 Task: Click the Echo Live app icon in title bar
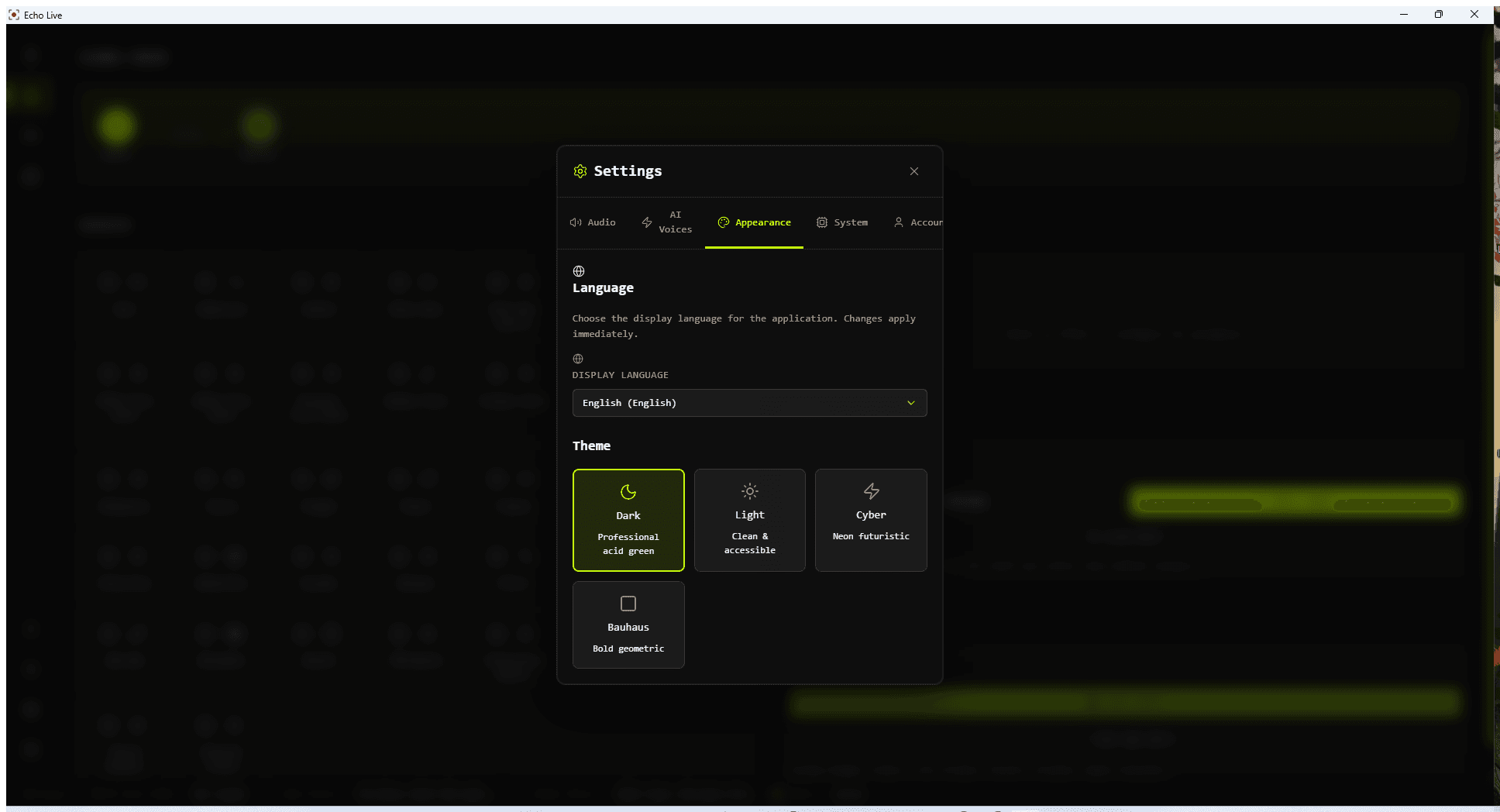14,15
